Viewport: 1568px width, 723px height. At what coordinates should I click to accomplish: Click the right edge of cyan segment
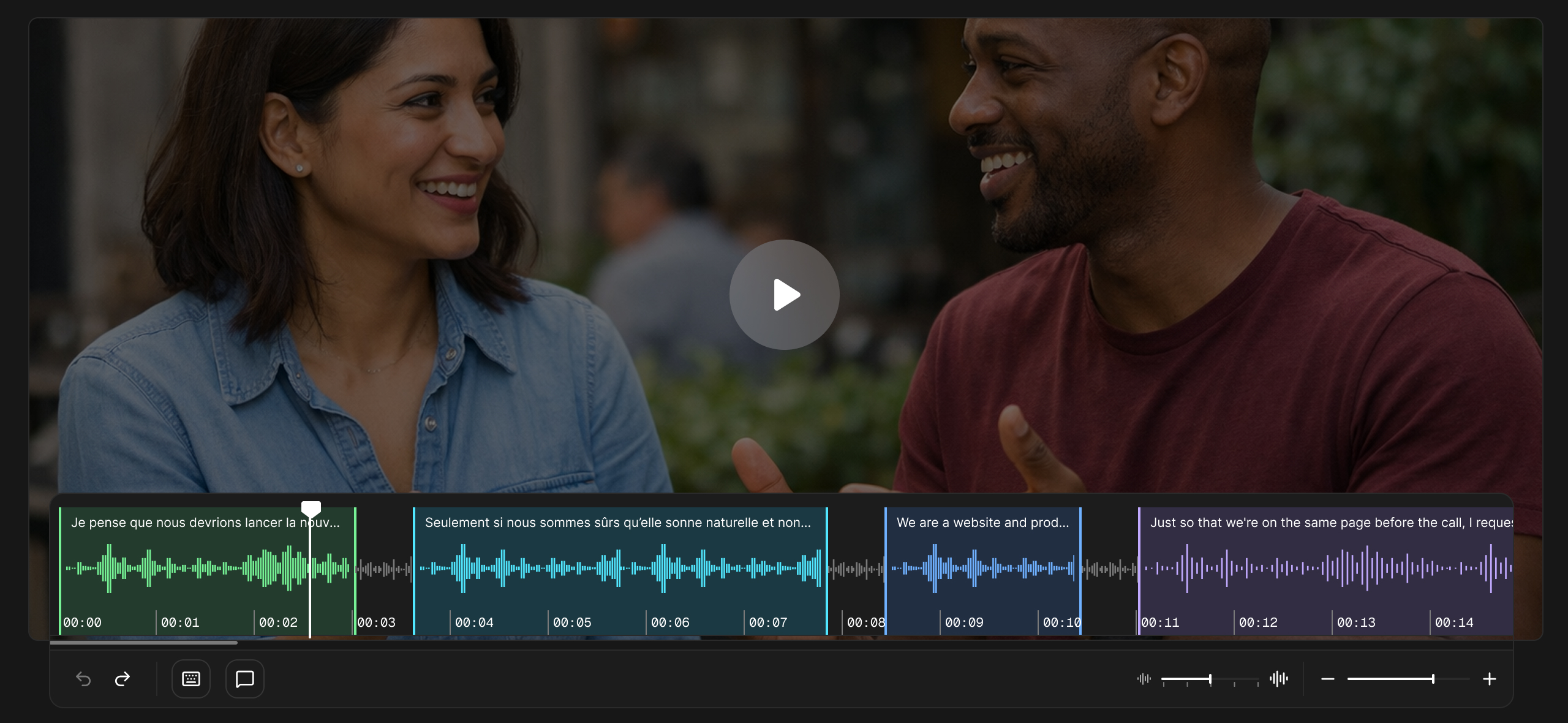tap(827, 570)
